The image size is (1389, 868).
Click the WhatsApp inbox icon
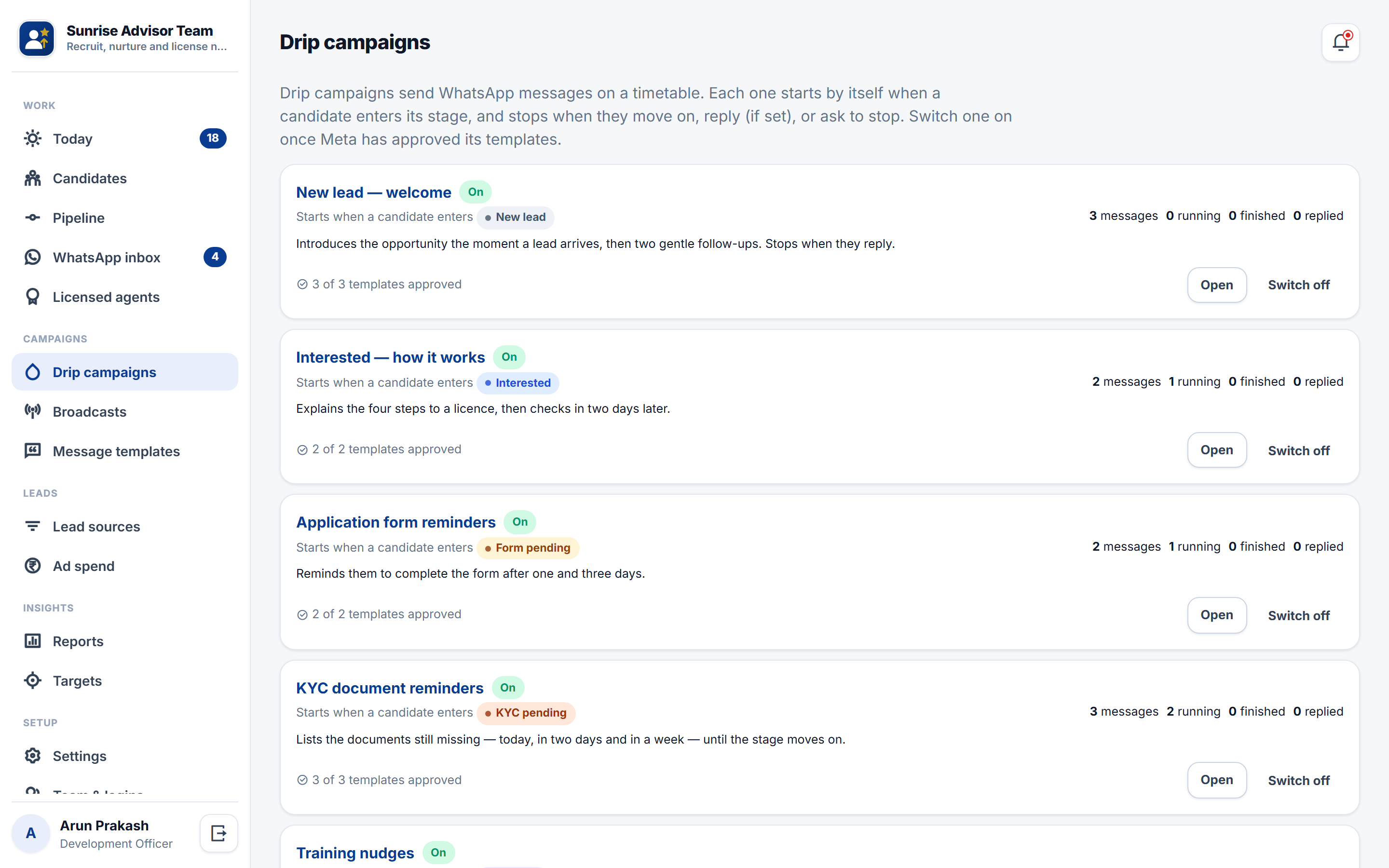(33, 257)
